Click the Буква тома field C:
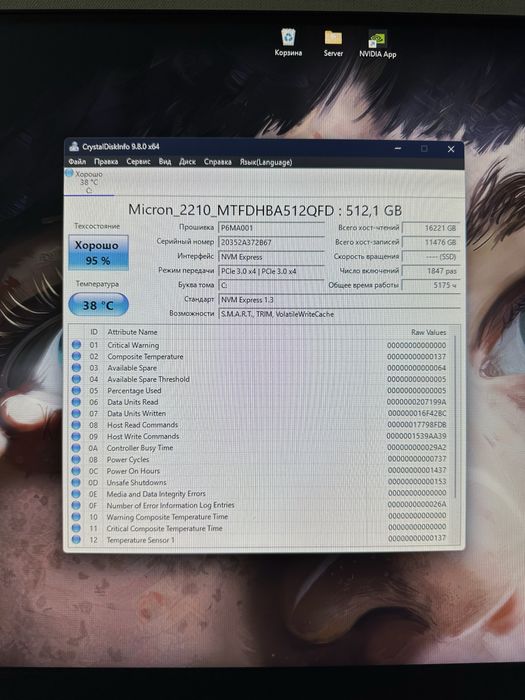 tap(271, 285)
